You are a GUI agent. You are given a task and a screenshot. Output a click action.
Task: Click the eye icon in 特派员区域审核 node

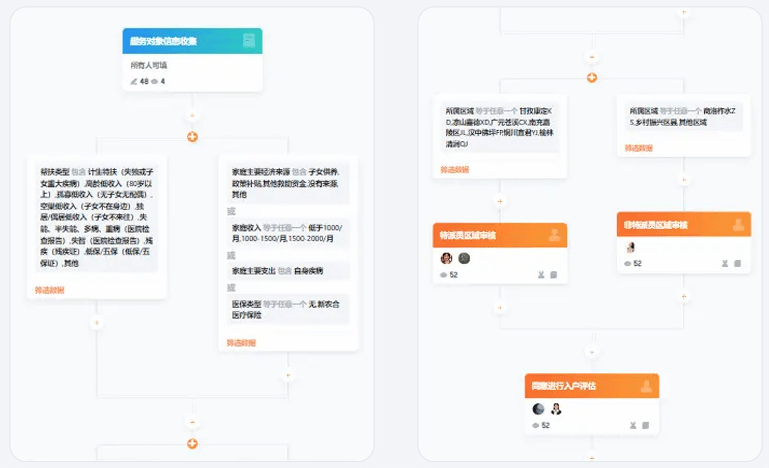pyautogui.click(x=445, y=274)
